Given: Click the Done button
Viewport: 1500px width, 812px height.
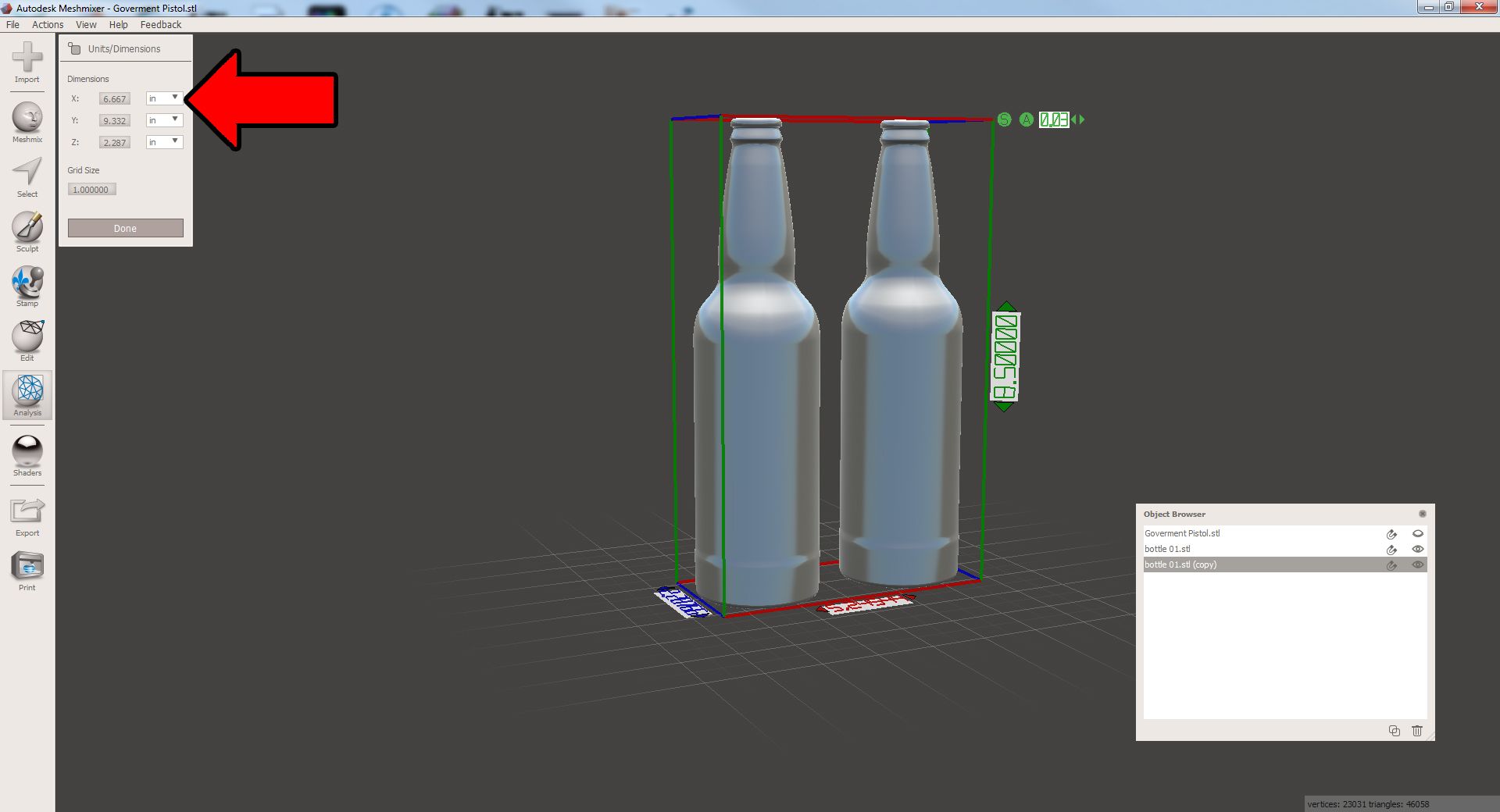Looking at the screenshot, I should tap(125, 228).
